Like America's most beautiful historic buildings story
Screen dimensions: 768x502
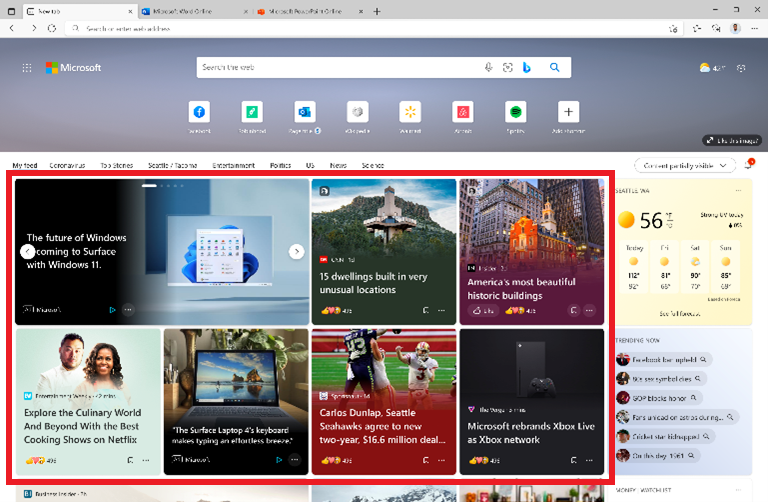[x=483, y=311]
